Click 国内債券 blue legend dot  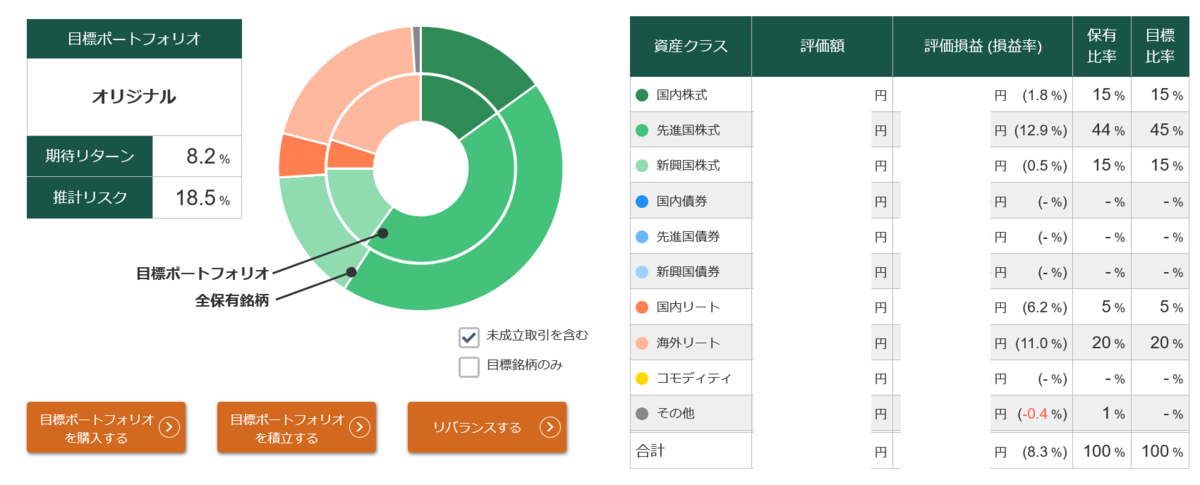pos(642,201)
